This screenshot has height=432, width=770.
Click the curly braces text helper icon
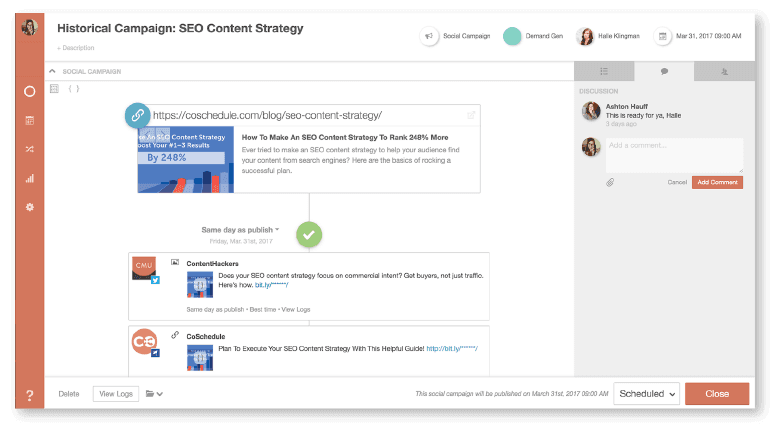[x=73, y=90]
